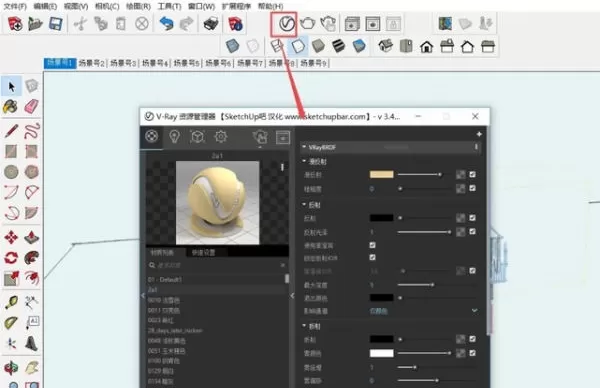The image size is (600, 388).
Task: Select the Select arrow tool
Action: [x=11, y=86]
